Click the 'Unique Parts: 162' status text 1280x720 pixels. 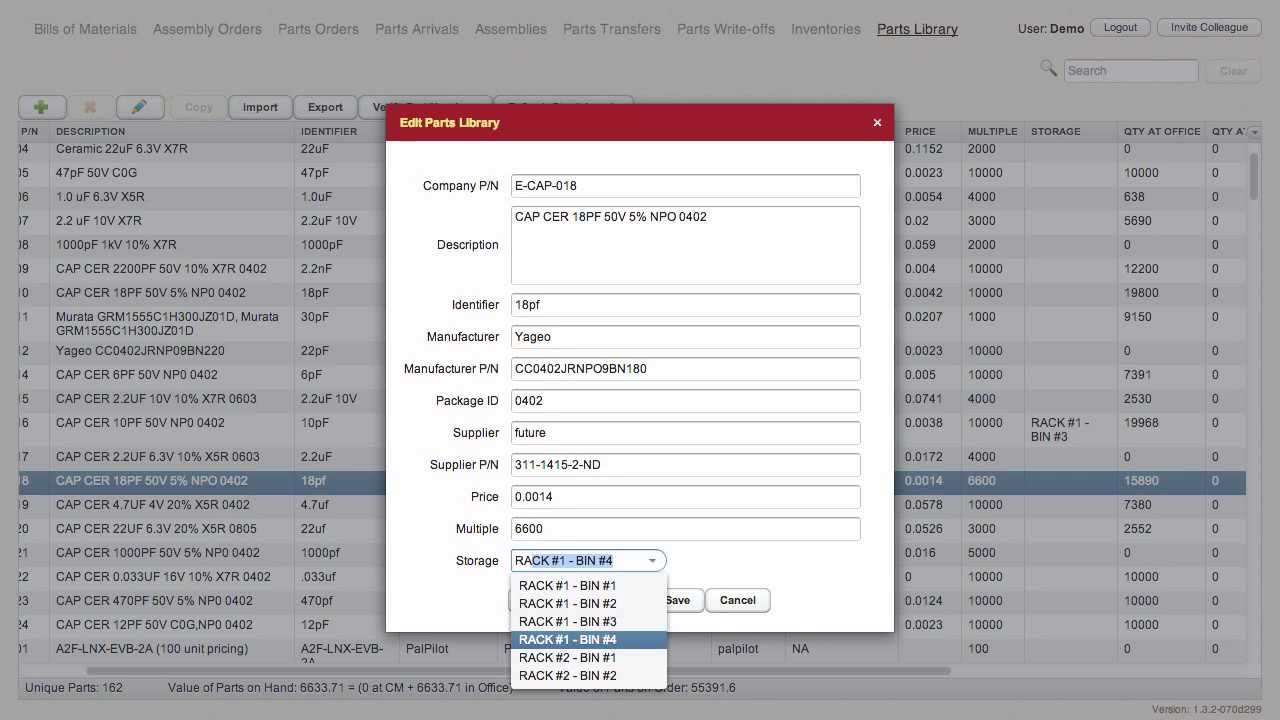(74, 688)
